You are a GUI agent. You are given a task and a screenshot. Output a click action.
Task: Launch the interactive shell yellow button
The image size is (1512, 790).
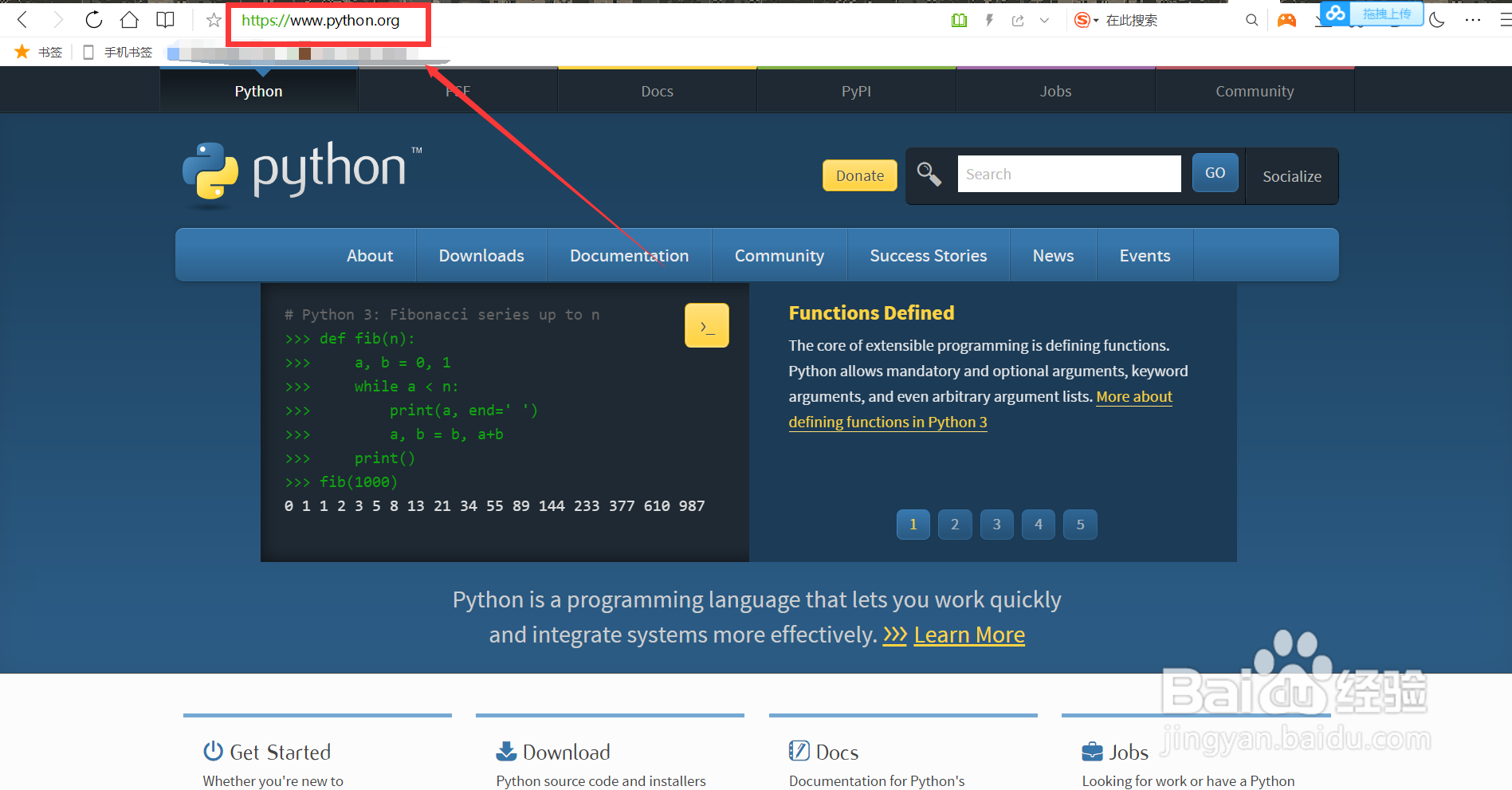tap(706, 325)
